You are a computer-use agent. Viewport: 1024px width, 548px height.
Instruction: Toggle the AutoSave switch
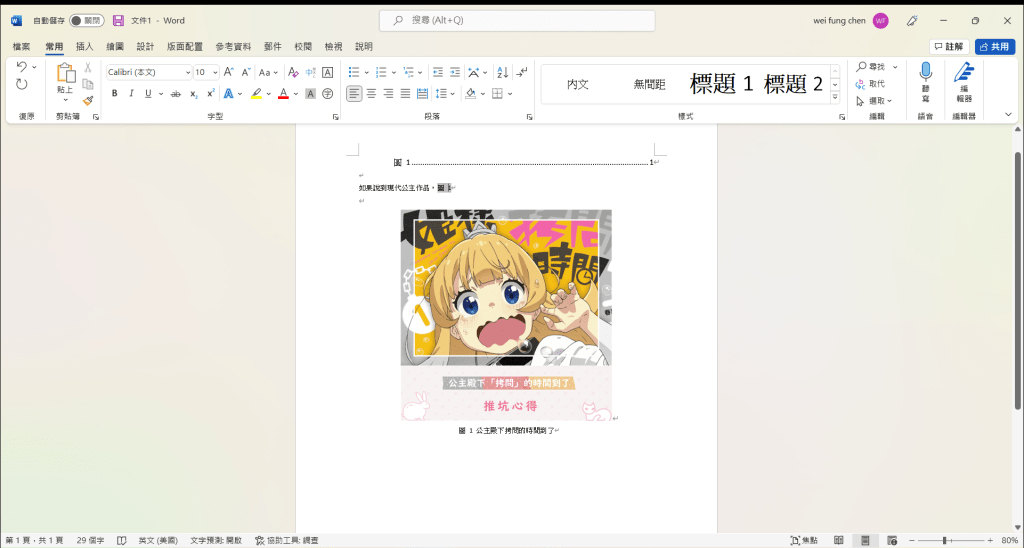coord(86,20)
